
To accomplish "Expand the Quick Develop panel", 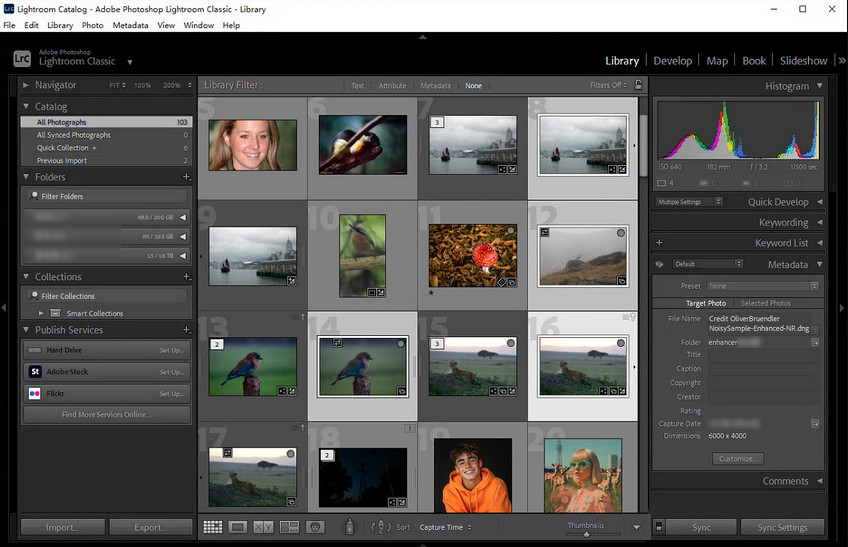I will (x=820, y=201).
